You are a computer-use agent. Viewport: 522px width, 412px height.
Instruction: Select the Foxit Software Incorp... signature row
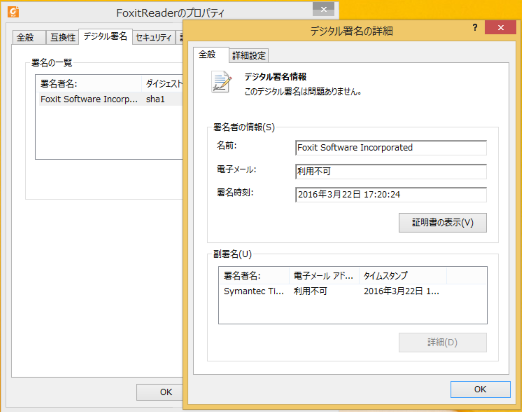coord(111,99)
